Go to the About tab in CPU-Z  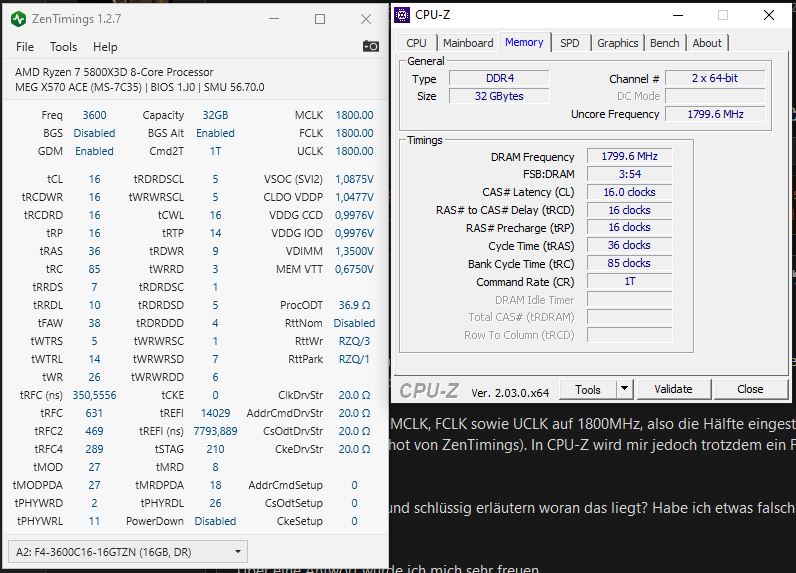pos(707,43)
